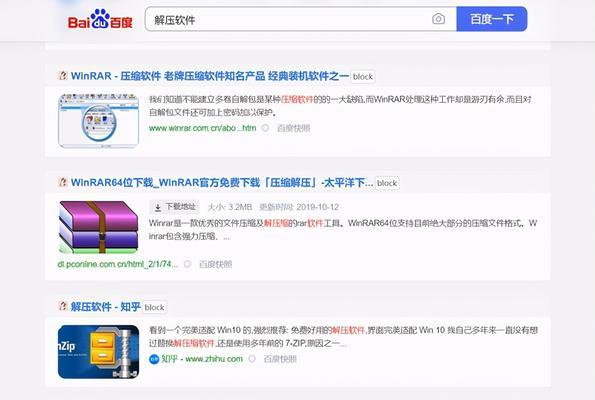Click 大小: 3.2MB text

(230, 207)
